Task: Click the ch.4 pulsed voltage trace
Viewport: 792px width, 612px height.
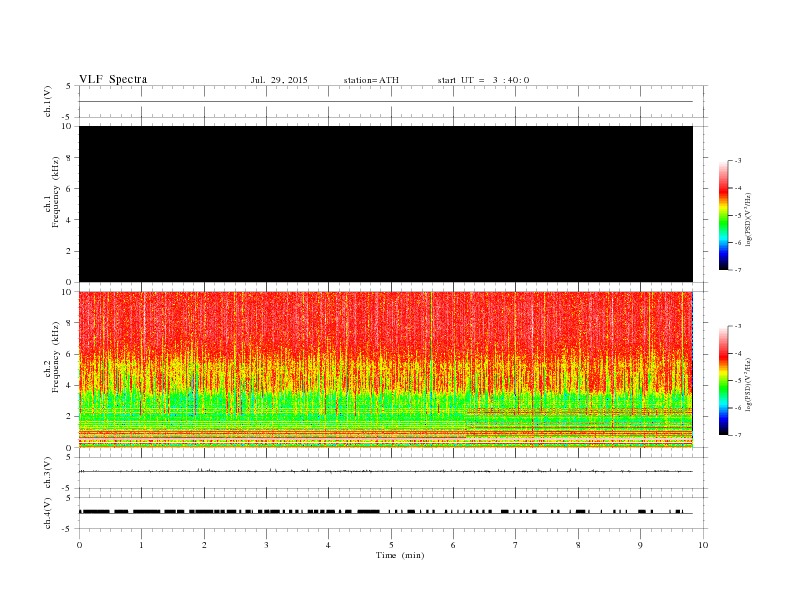Action: (386, 512)
